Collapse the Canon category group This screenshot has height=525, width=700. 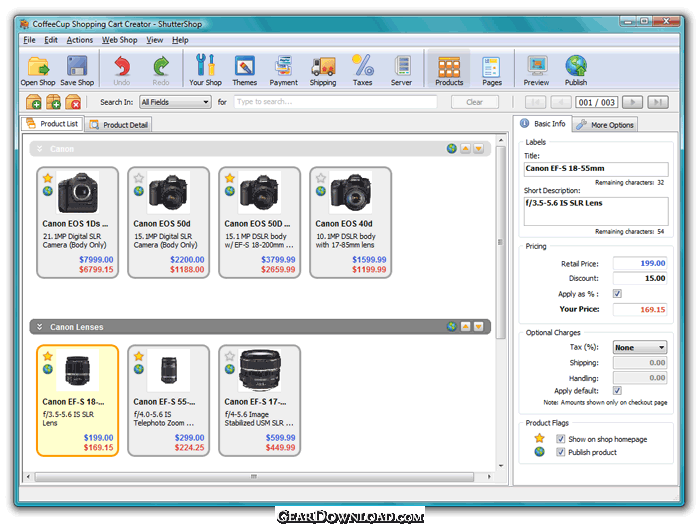click(39, 149)
